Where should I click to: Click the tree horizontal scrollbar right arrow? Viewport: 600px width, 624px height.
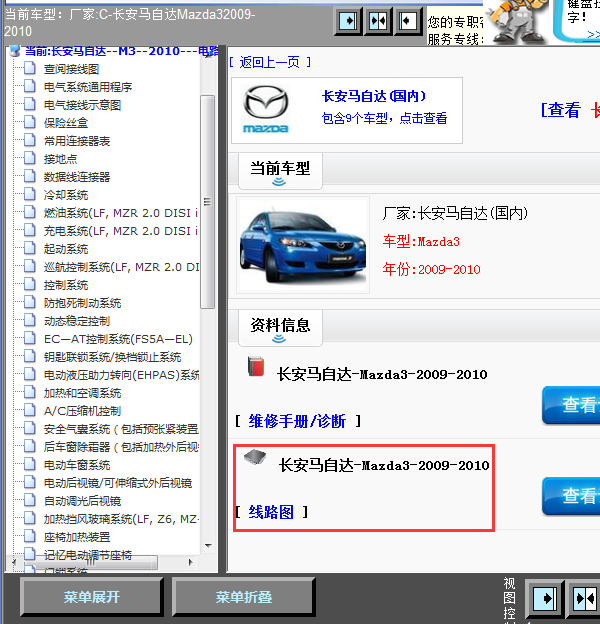pos(191,562)
